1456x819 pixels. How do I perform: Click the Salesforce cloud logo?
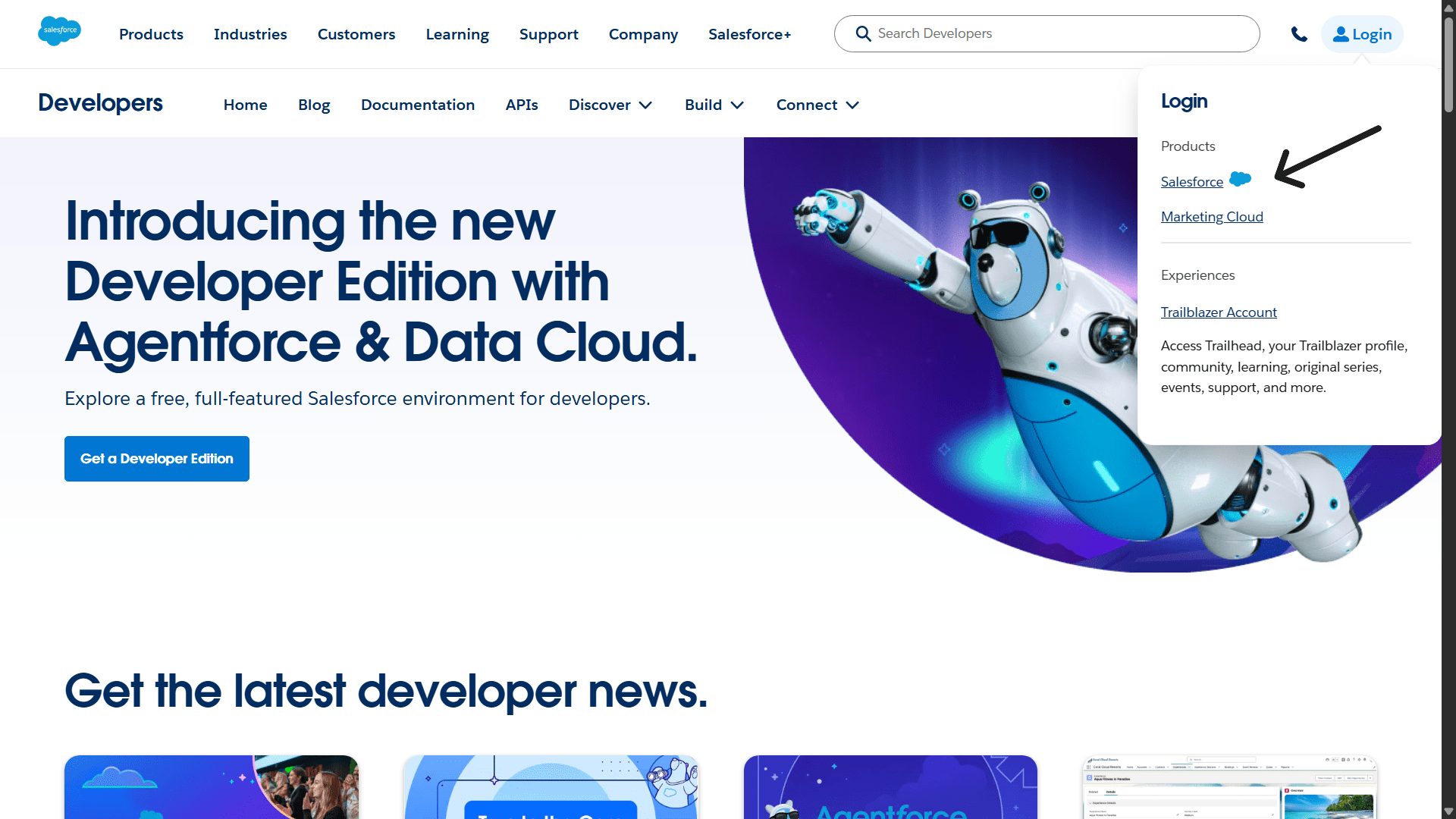click(x=59, y=31)
